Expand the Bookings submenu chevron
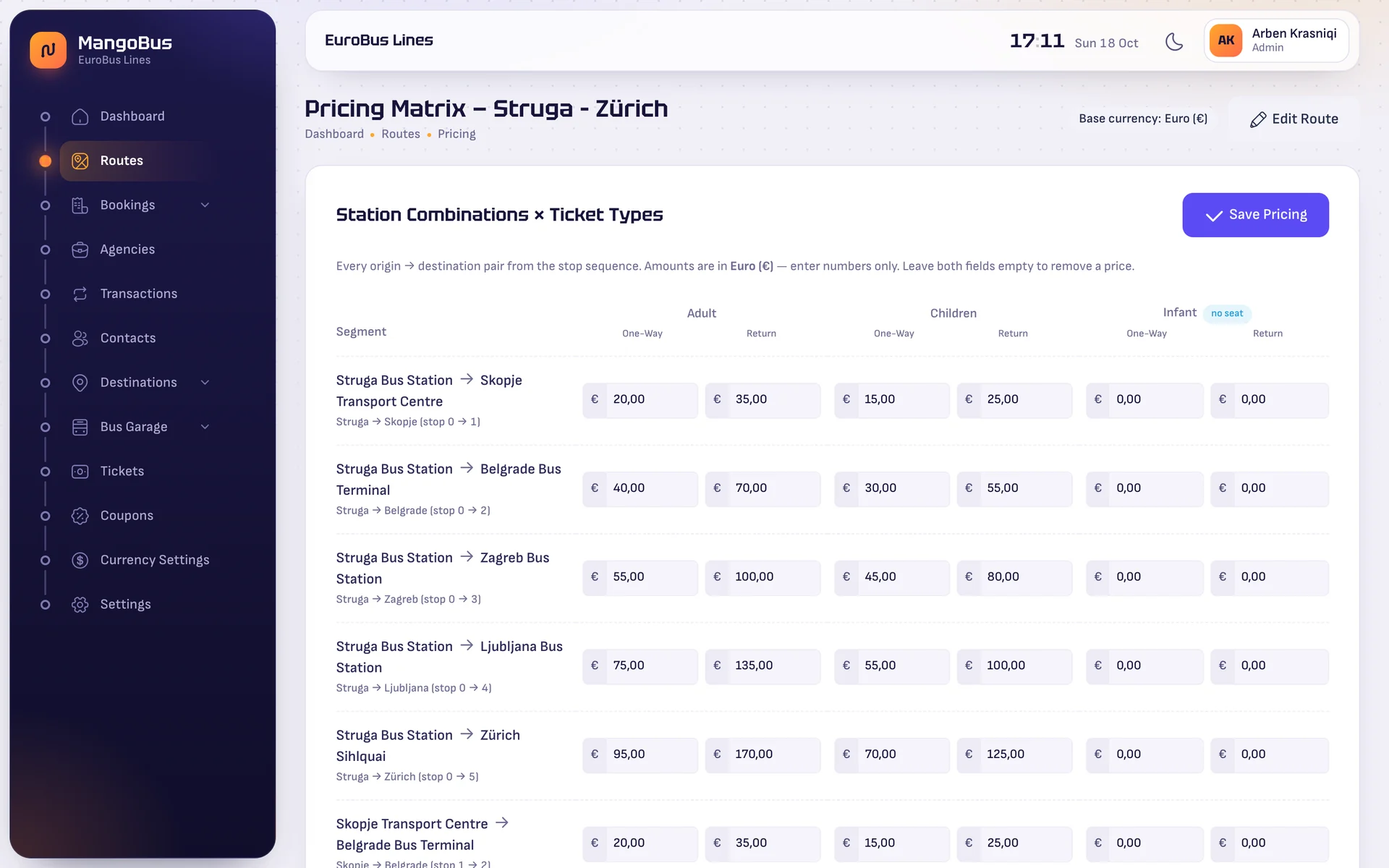The image size is (1389, 868). [205, 205]
